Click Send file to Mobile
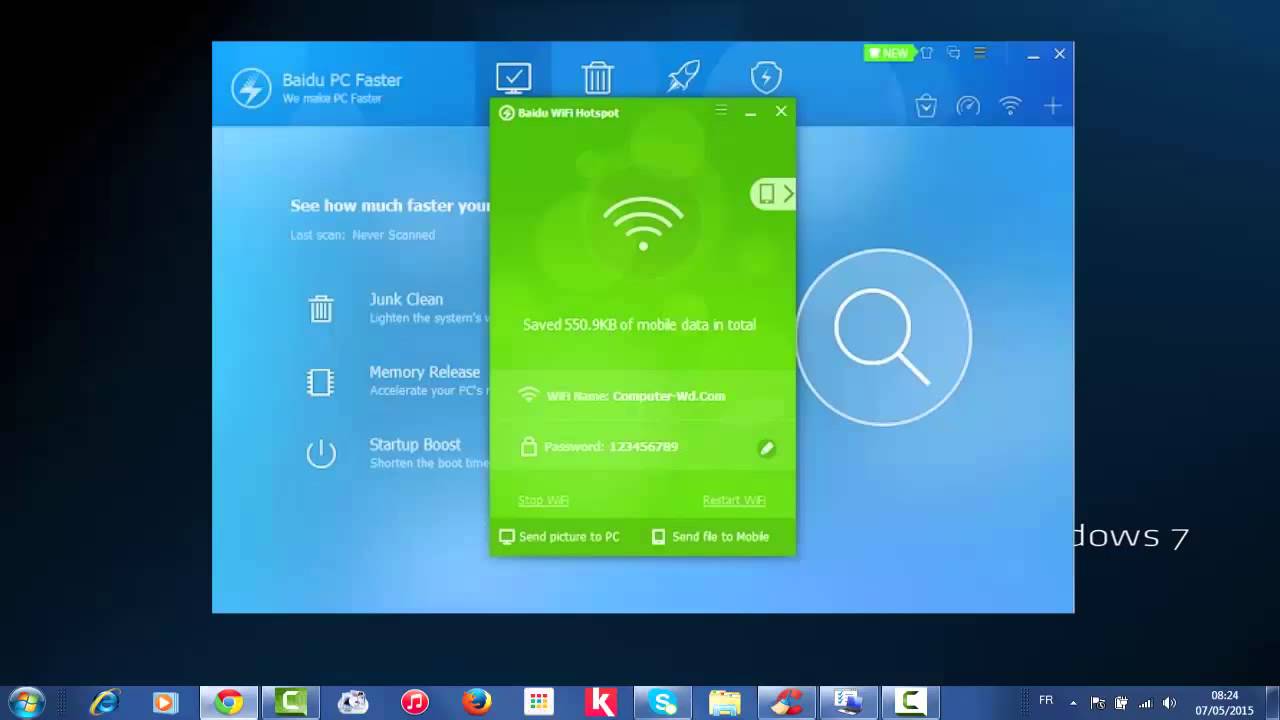 click(x=710, y=537)
